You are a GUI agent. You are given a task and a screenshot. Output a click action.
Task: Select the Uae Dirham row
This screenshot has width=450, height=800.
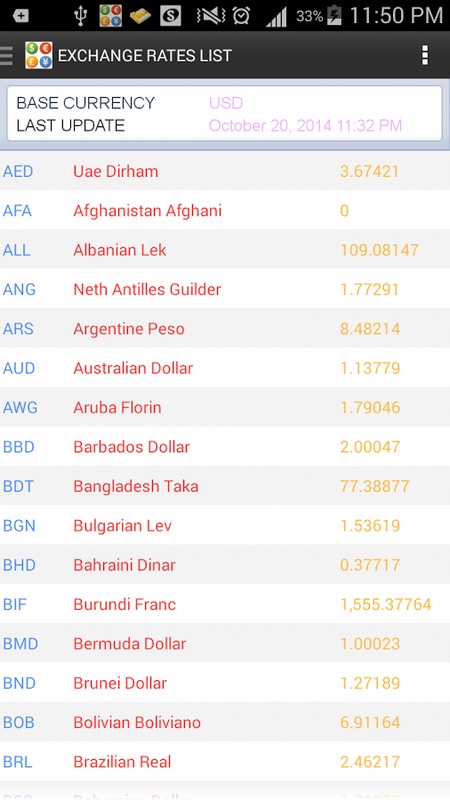(x=225, y=171)
